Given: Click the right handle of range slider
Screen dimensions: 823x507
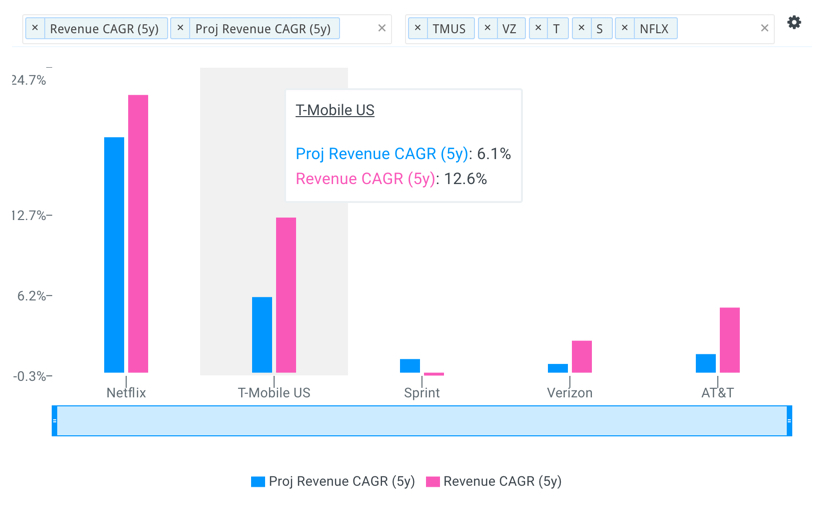Looking at the screenshot, I should point(789,421).
